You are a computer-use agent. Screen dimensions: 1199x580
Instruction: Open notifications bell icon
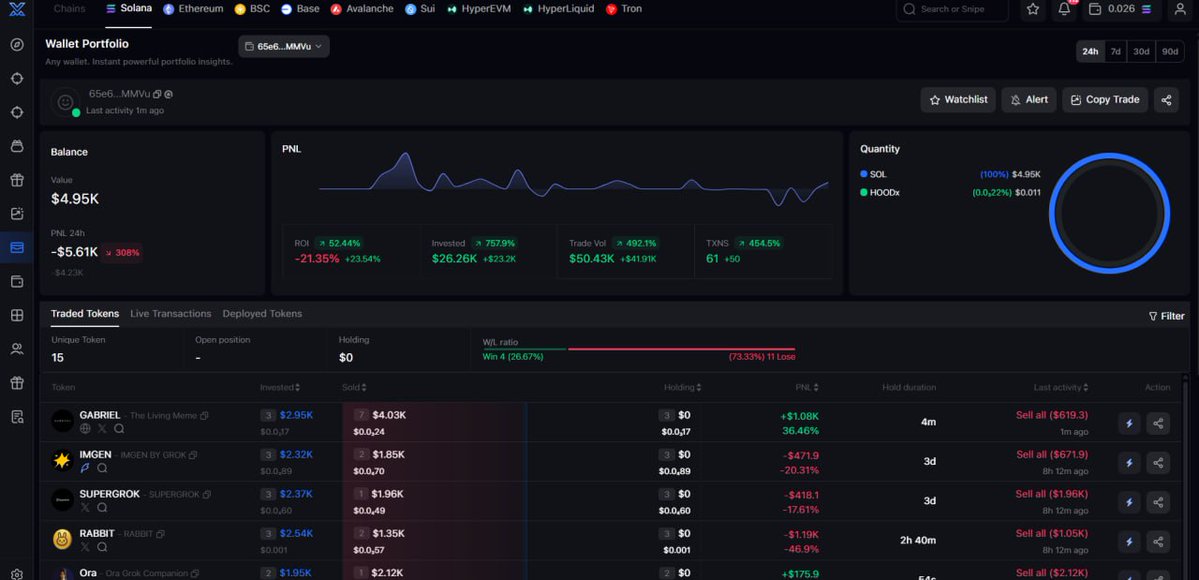point(1064,9)
